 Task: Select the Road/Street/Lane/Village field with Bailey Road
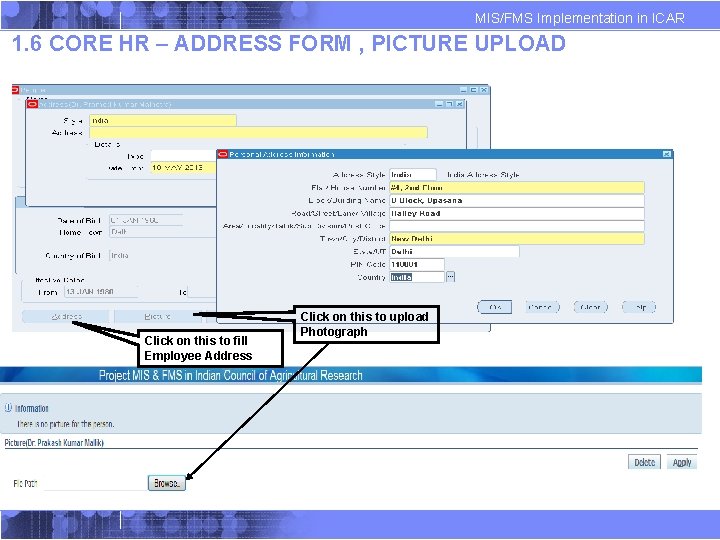[517, 213]
